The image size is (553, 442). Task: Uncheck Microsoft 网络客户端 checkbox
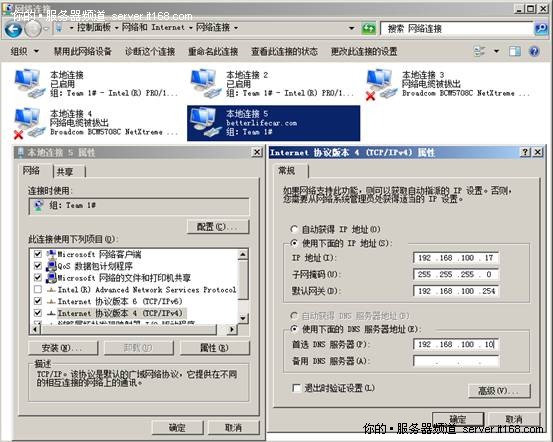38,254
